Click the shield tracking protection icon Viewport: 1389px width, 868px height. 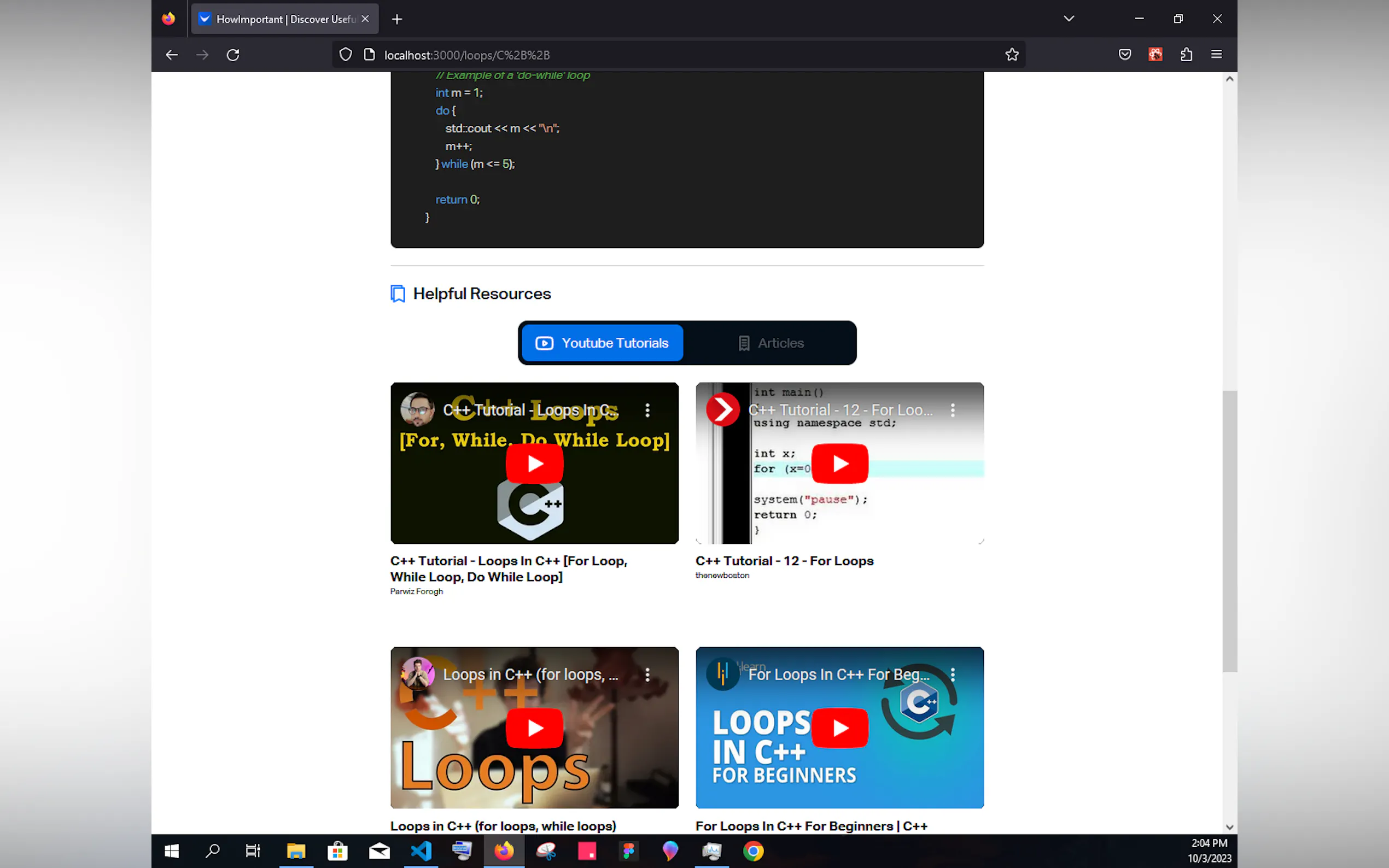(345, 55)
